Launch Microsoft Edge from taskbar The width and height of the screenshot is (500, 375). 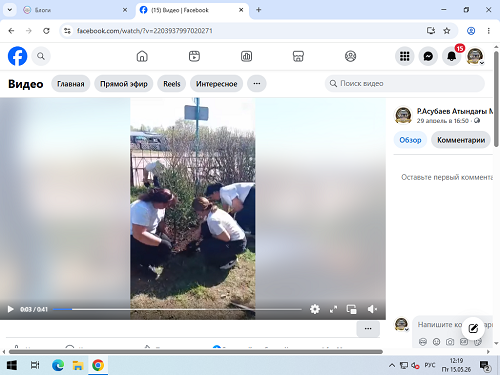(x=58, y=365)
